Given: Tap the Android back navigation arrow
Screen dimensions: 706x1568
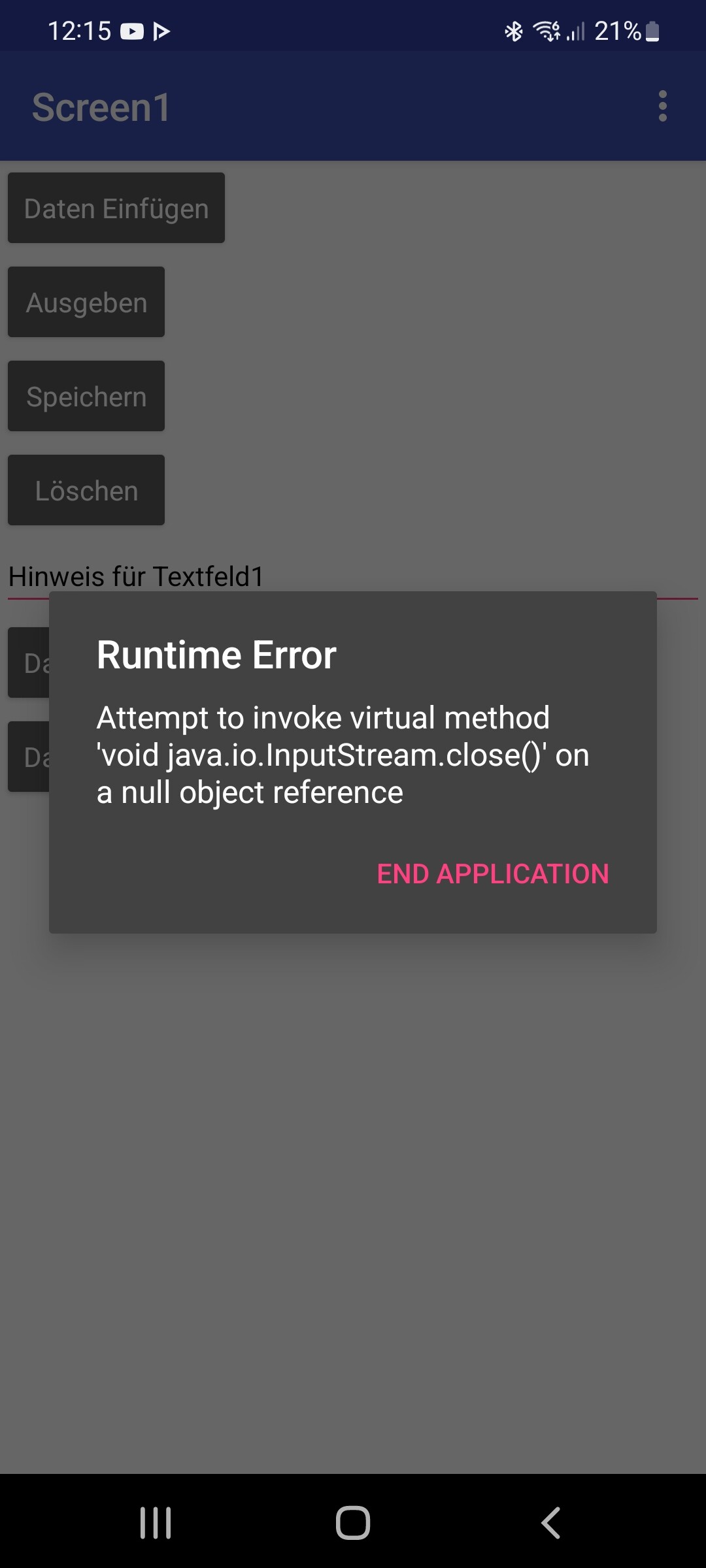Looking at the screenshot, I should 550,1523.
